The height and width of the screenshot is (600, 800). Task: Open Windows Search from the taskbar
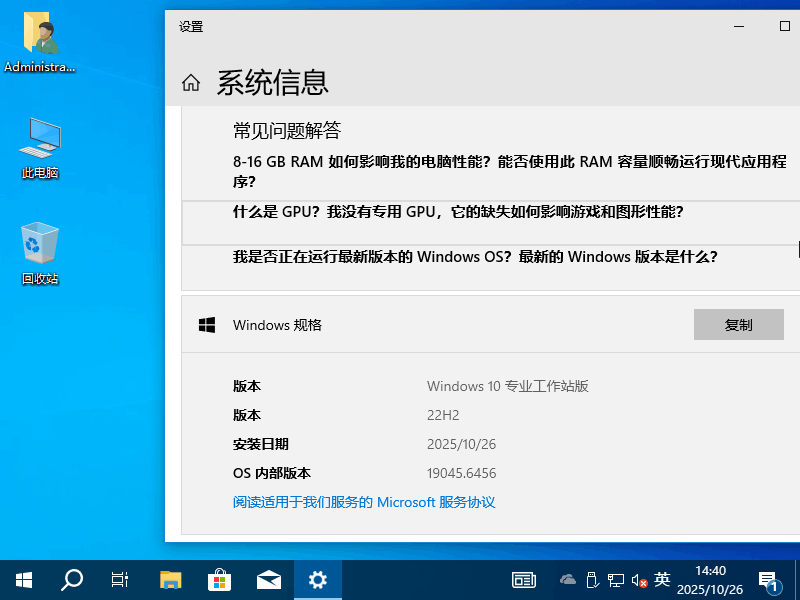point(71,579)
